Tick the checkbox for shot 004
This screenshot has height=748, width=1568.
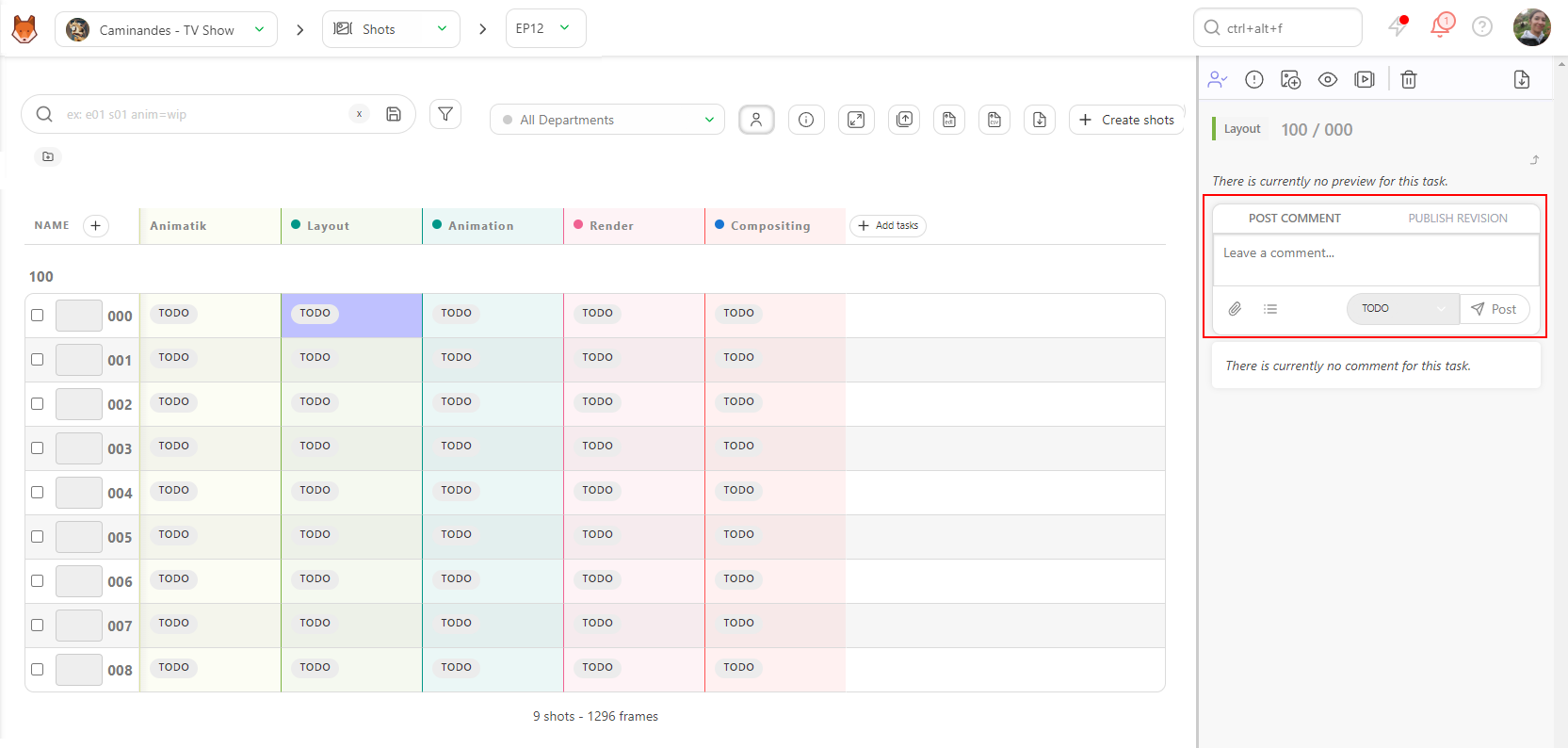38,493
